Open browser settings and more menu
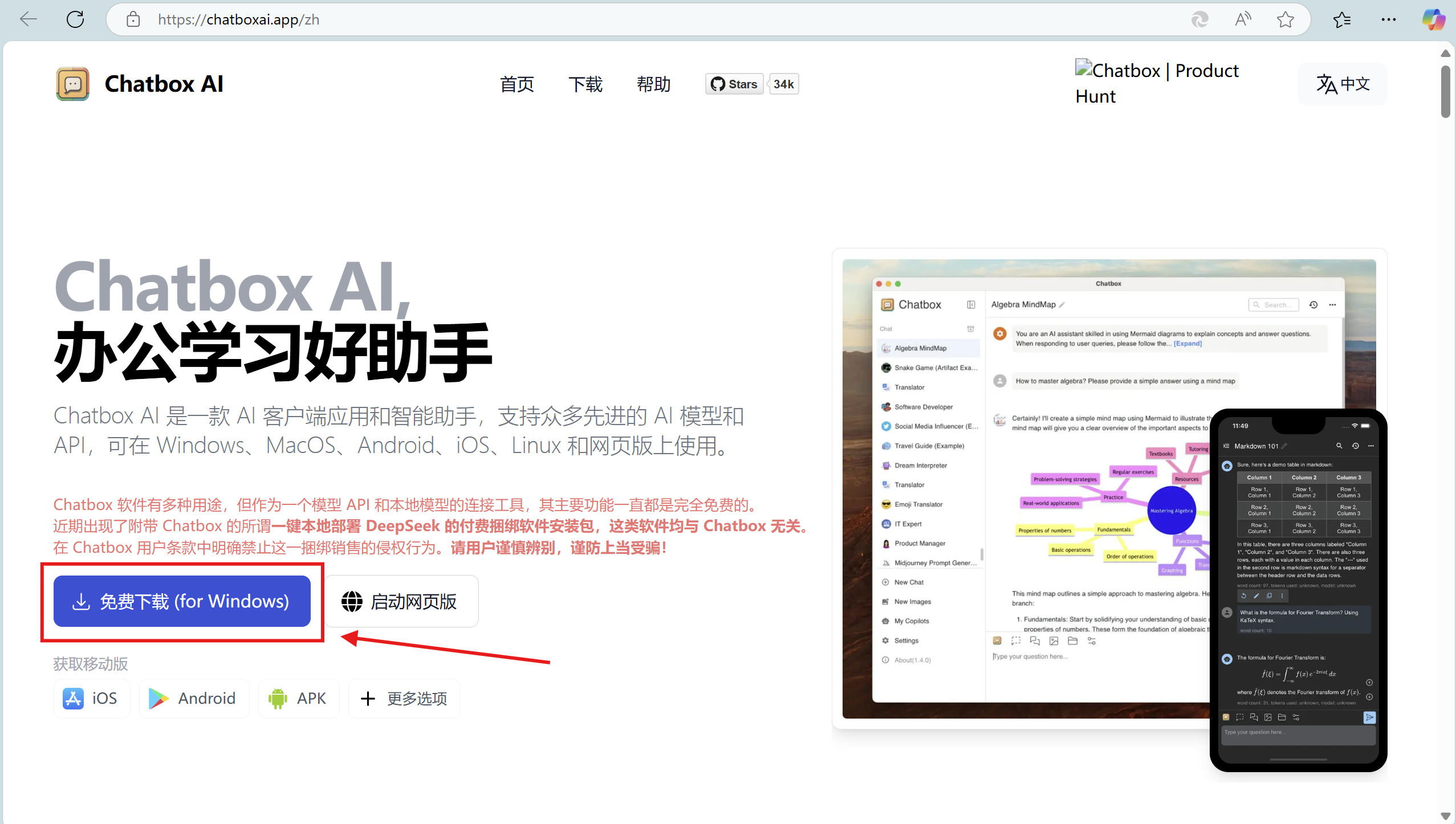Image resolution: width=1456 pixels, height=824 pixels. point(1389,19)
